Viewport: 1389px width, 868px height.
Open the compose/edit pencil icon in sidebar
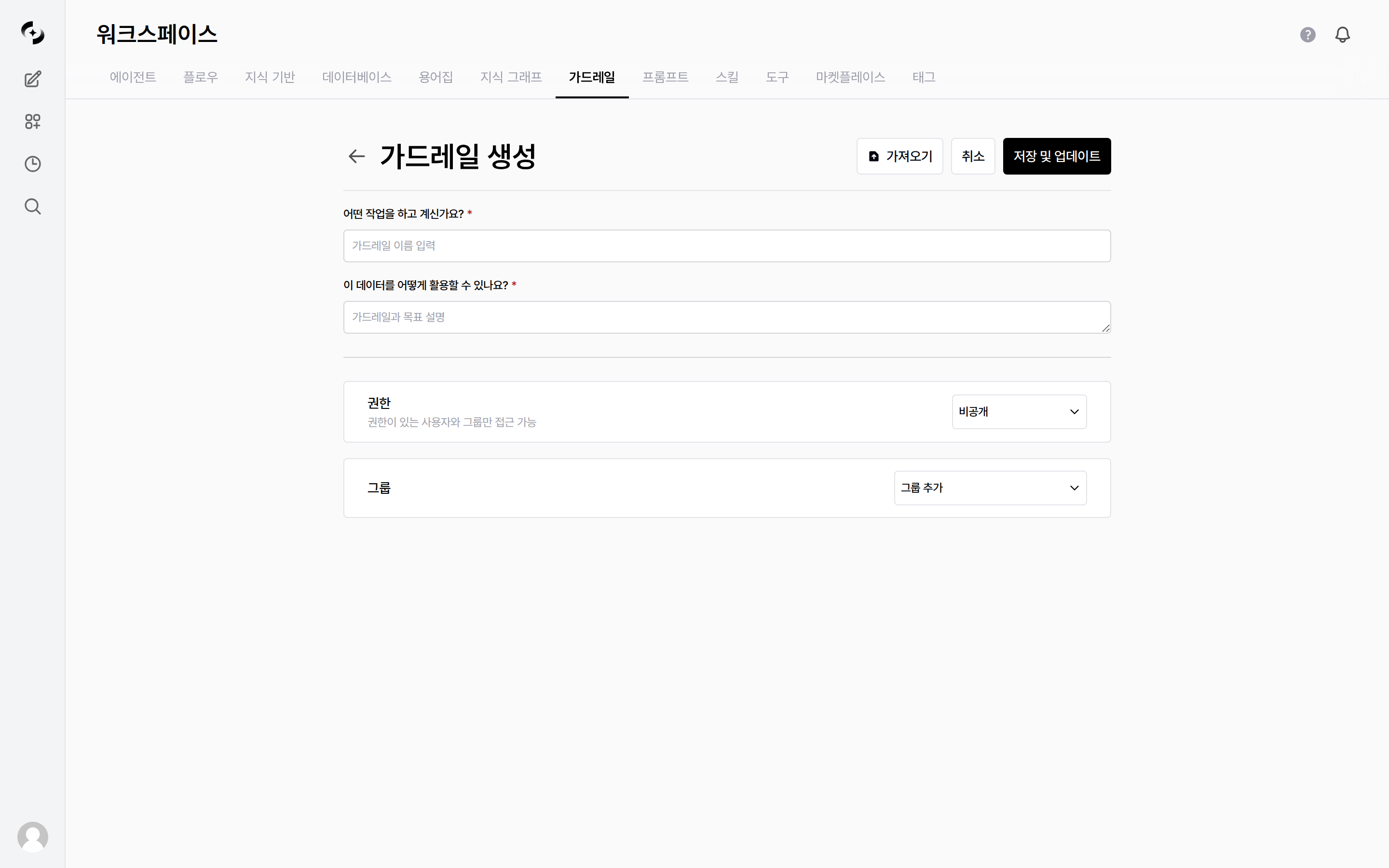(33, 79)
